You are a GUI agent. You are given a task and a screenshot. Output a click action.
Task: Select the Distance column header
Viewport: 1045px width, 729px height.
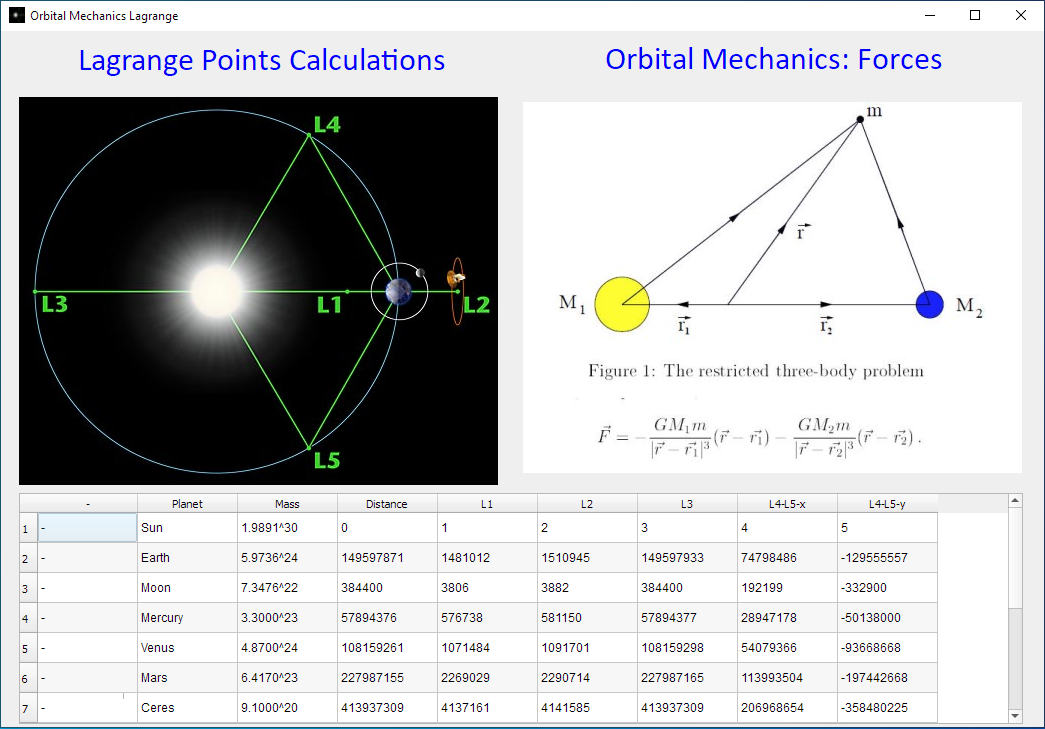point(387,504)
